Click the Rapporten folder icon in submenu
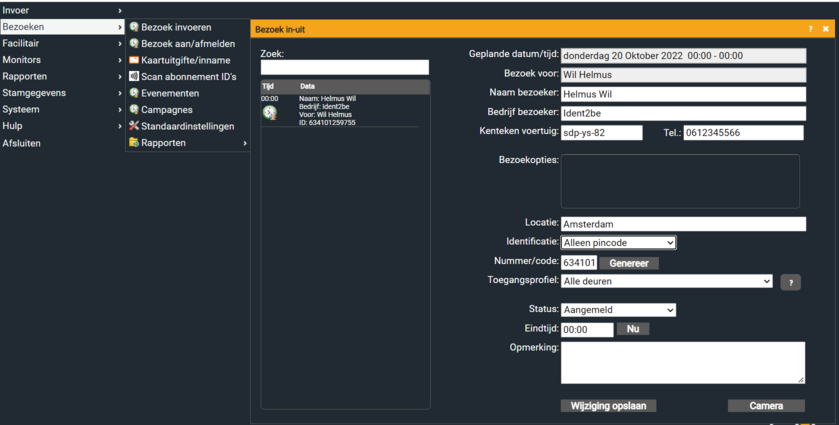 (x=134, y=143)
